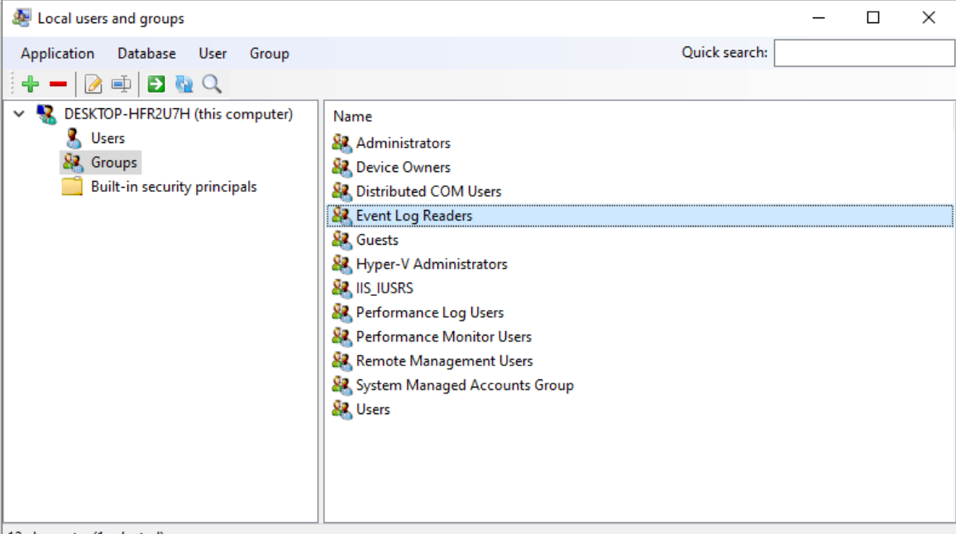Select Hyper-V Administrators name

(432, 264)
